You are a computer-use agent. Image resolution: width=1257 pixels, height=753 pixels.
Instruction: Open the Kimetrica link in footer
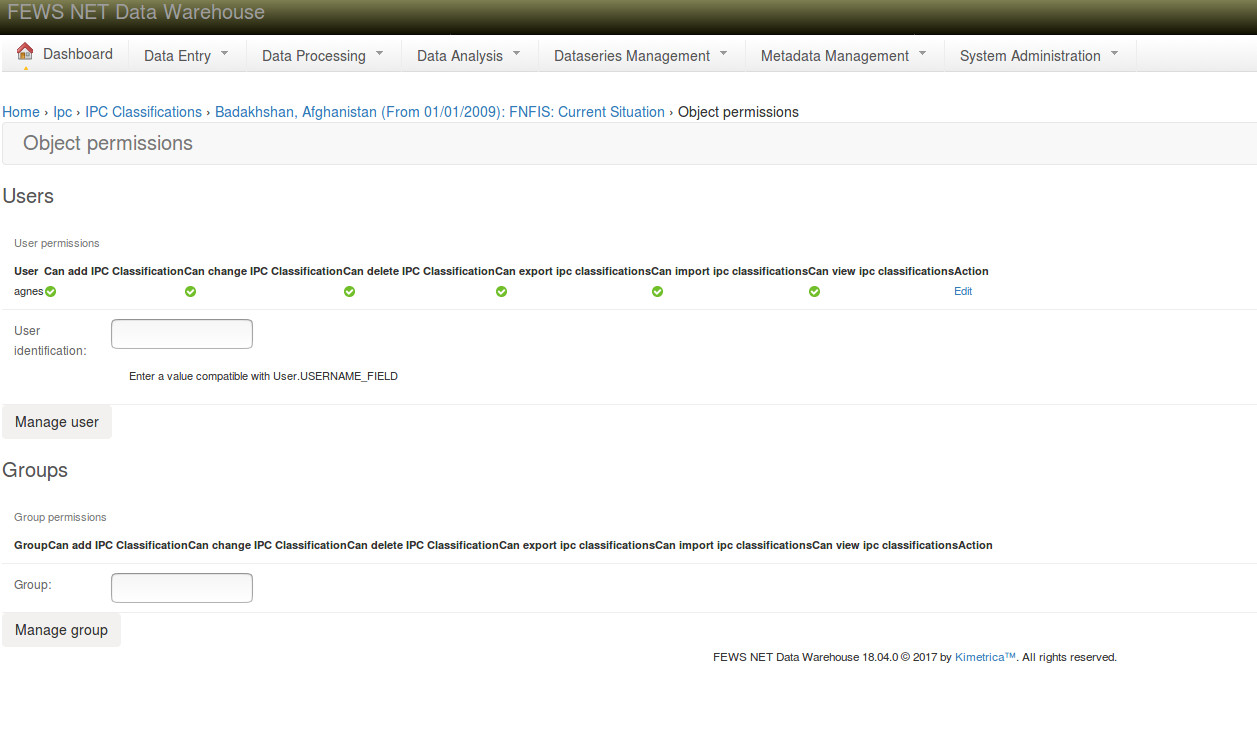click(985, 658)
